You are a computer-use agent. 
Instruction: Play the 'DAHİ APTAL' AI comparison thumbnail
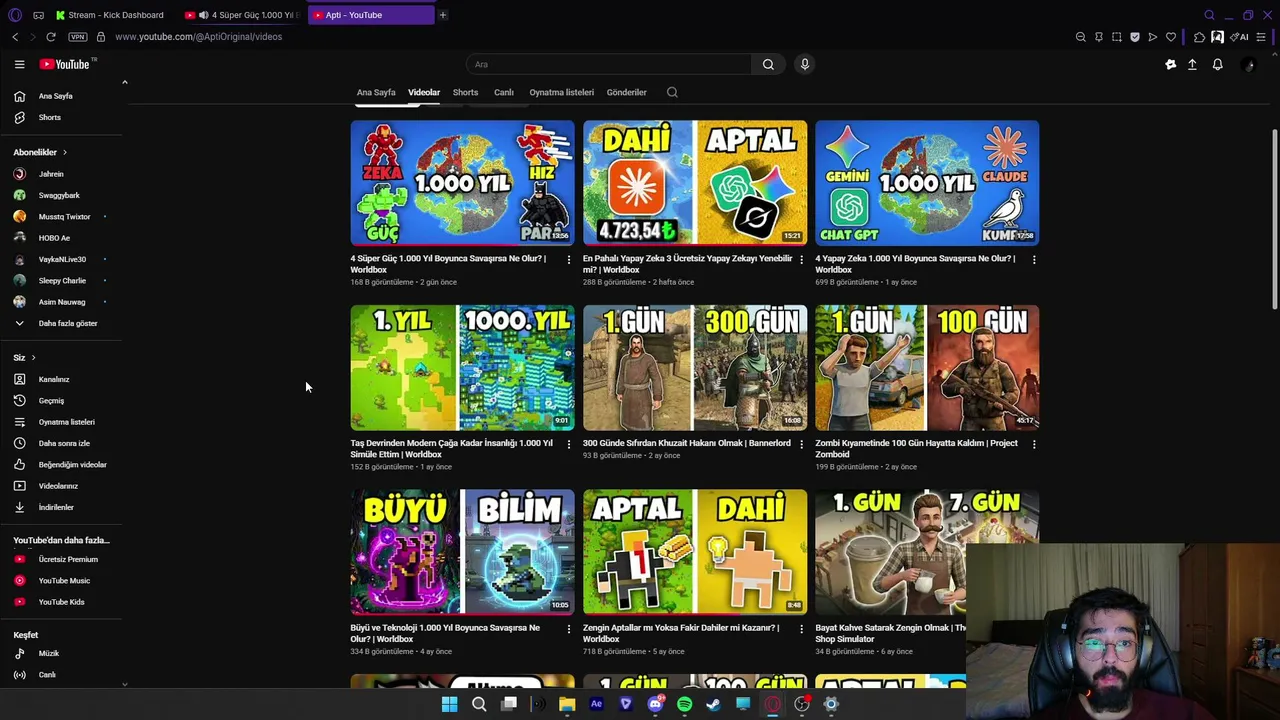click(695, 183)
